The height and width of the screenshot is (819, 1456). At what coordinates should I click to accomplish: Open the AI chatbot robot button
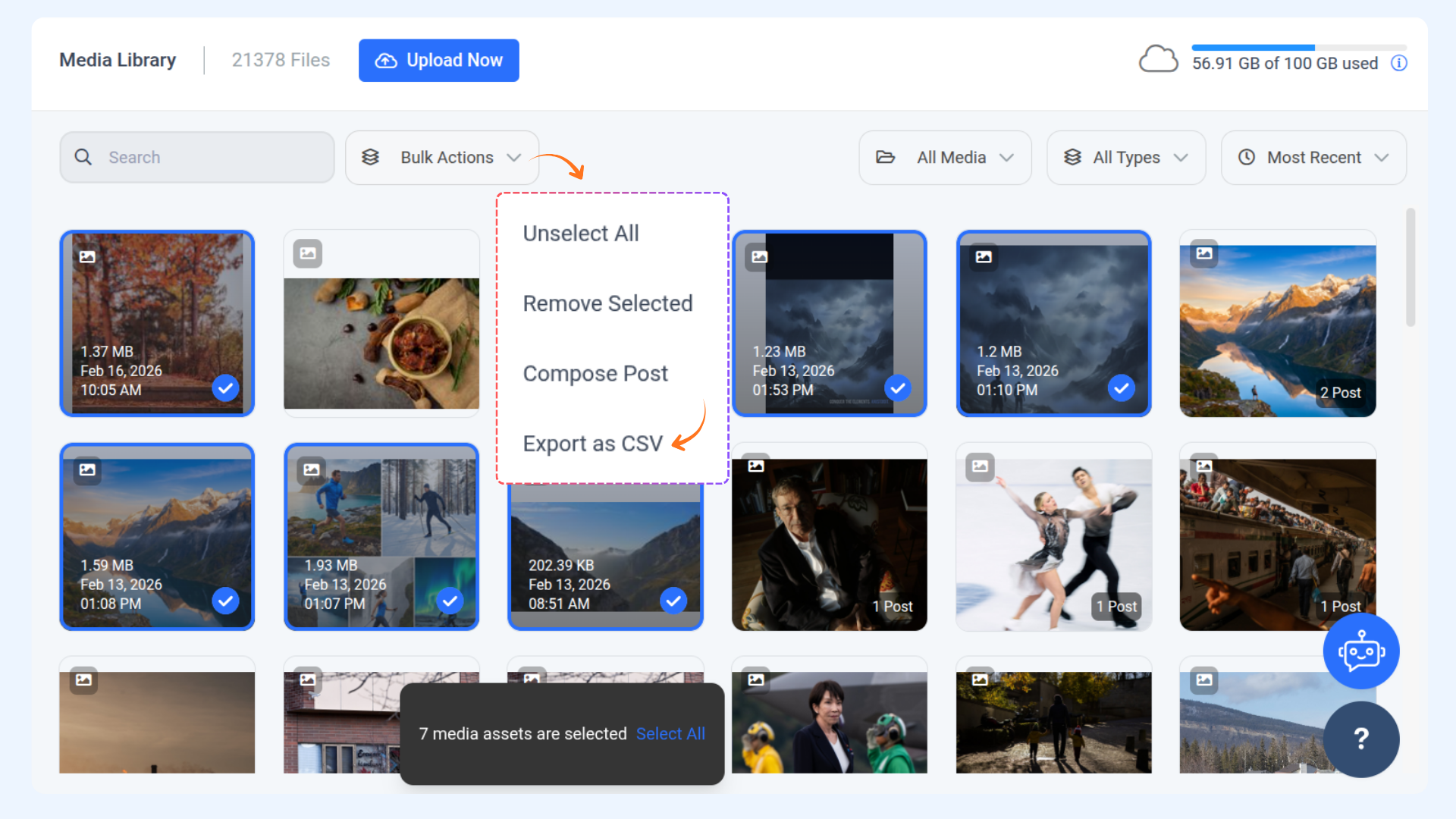pyautogui.click(x=1361, y=651)
